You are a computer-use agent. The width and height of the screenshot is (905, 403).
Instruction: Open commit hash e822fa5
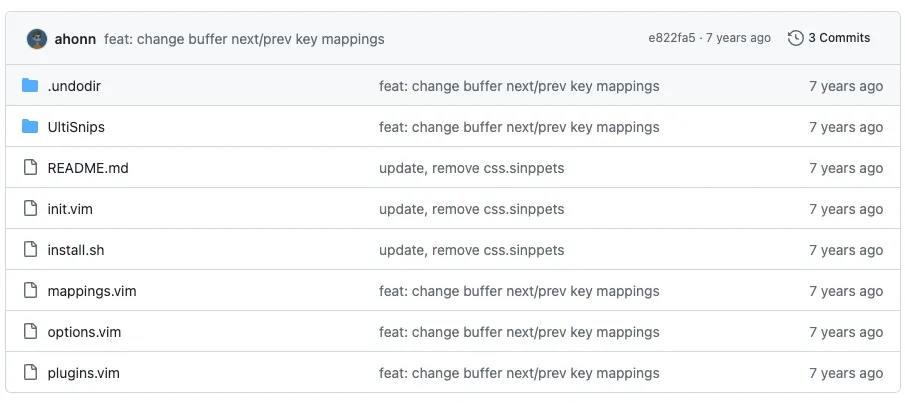click(x=671, y=38)
